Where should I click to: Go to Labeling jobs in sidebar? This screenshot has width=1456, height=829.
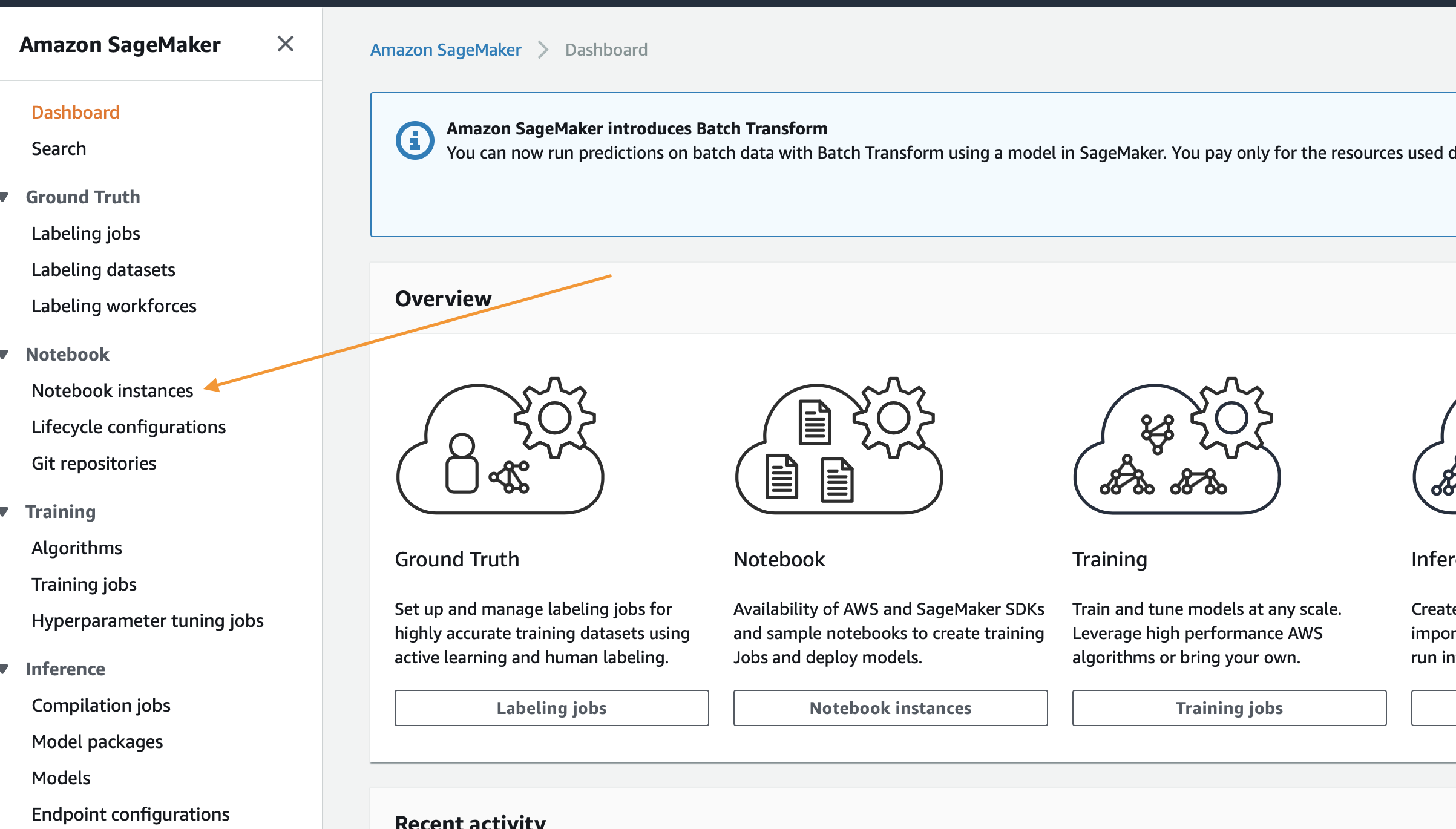click(x=86, y=234)
